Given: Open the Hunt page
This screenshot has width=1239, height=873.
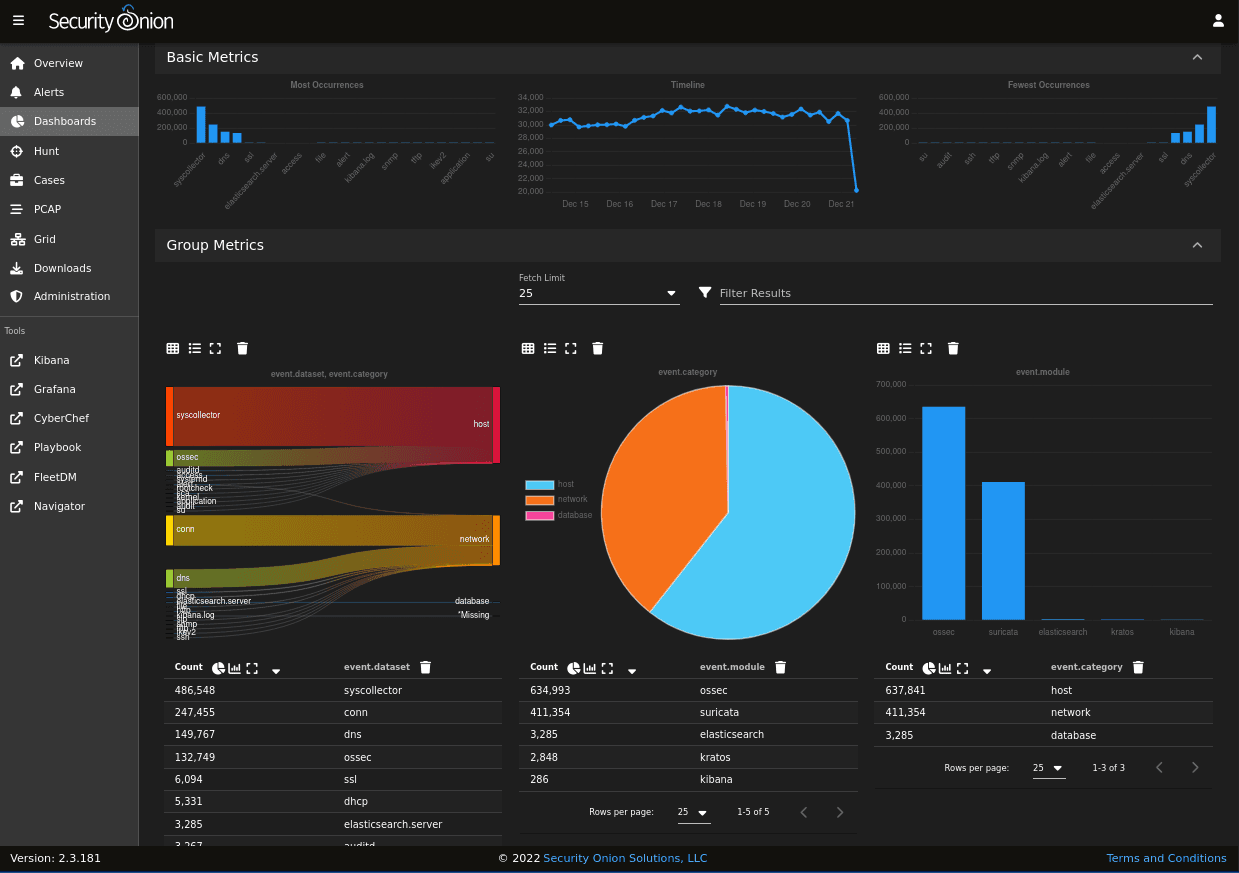Looking at the screenshot, I should [69, 151].
